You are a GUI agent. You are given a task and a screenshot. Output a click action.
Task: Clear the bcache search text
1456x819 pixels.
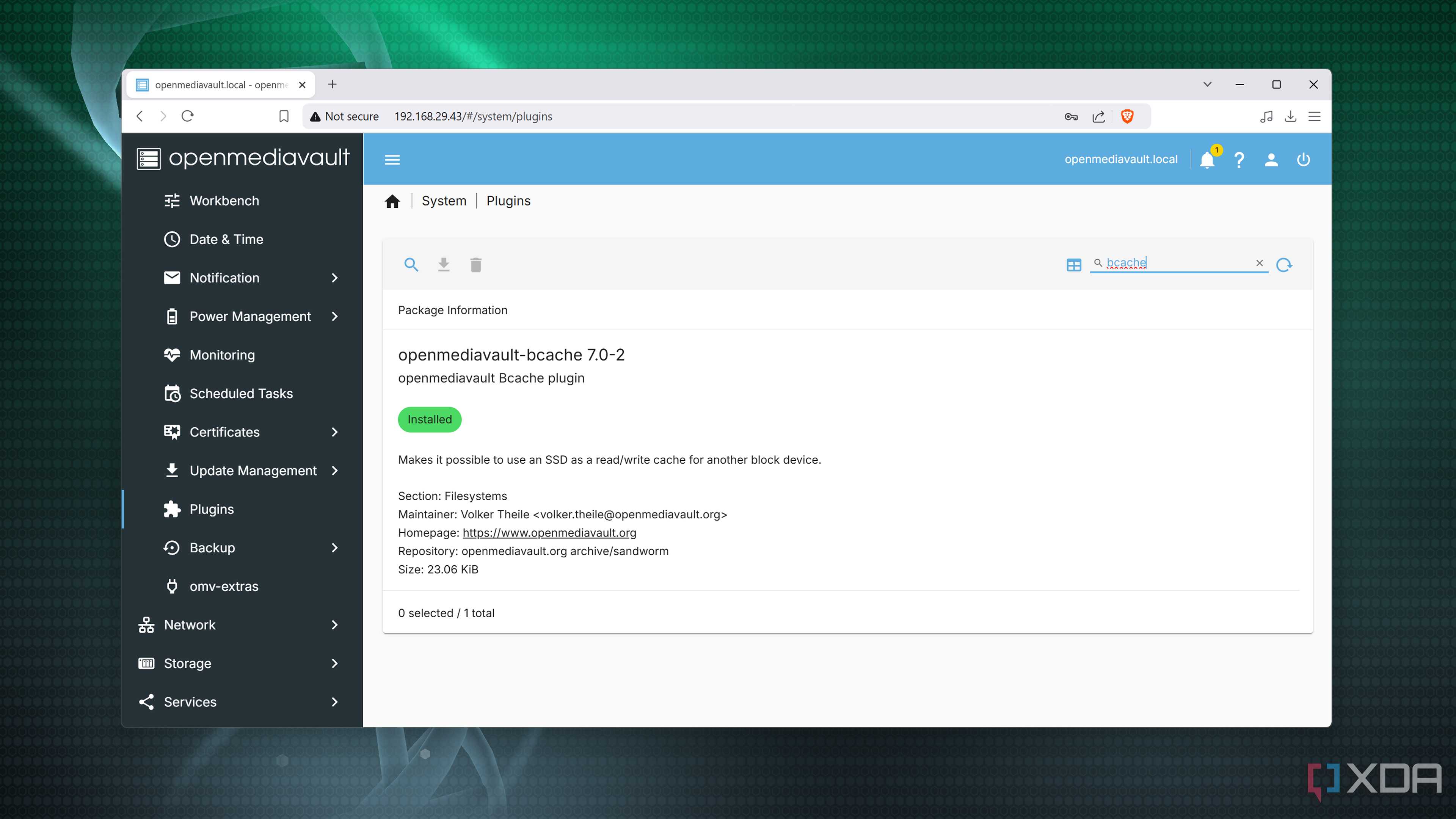click(x=1259, y=263)
